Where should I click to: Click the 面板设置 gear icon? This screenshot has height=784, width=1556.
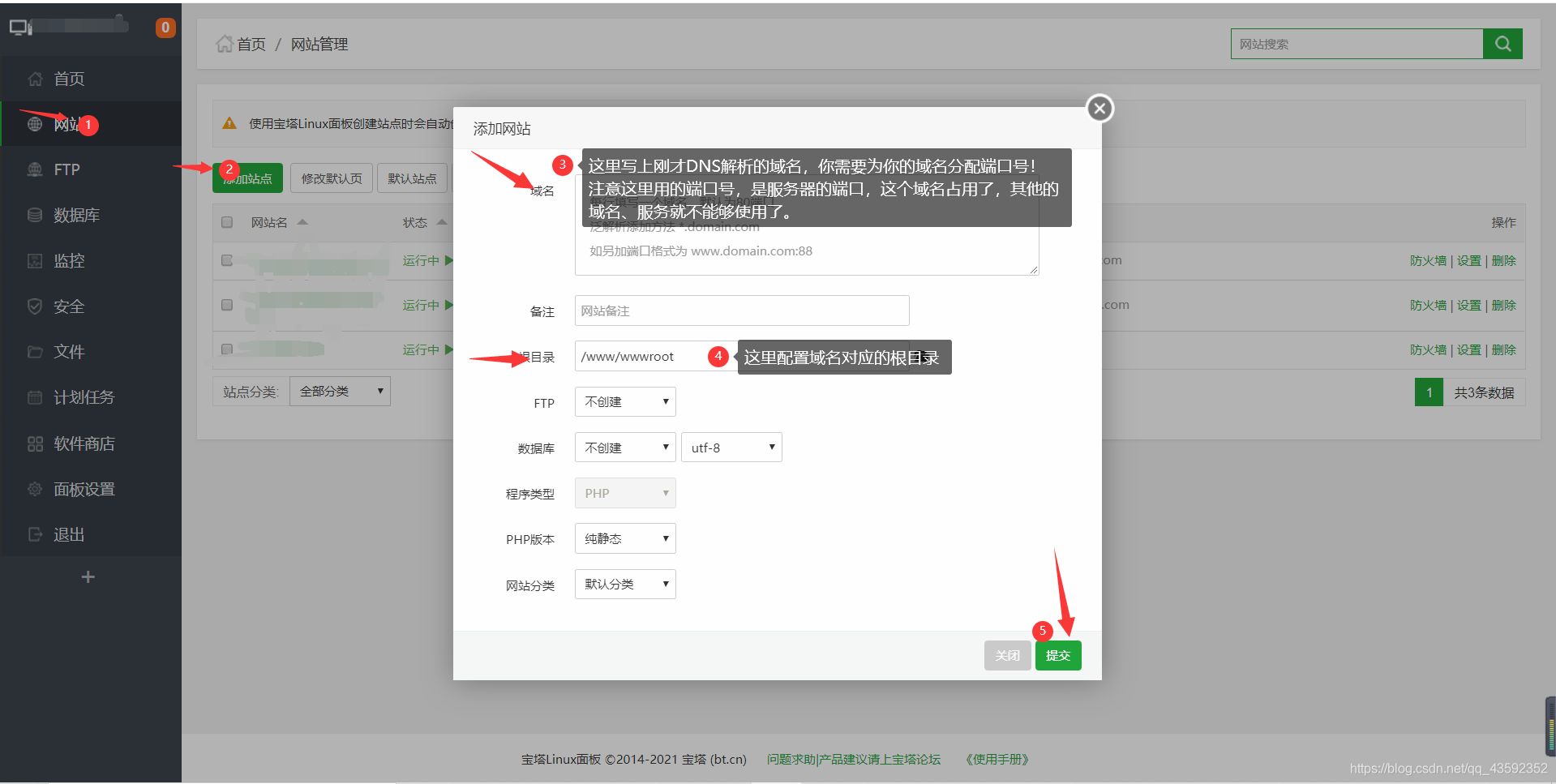tap(35, 489)
